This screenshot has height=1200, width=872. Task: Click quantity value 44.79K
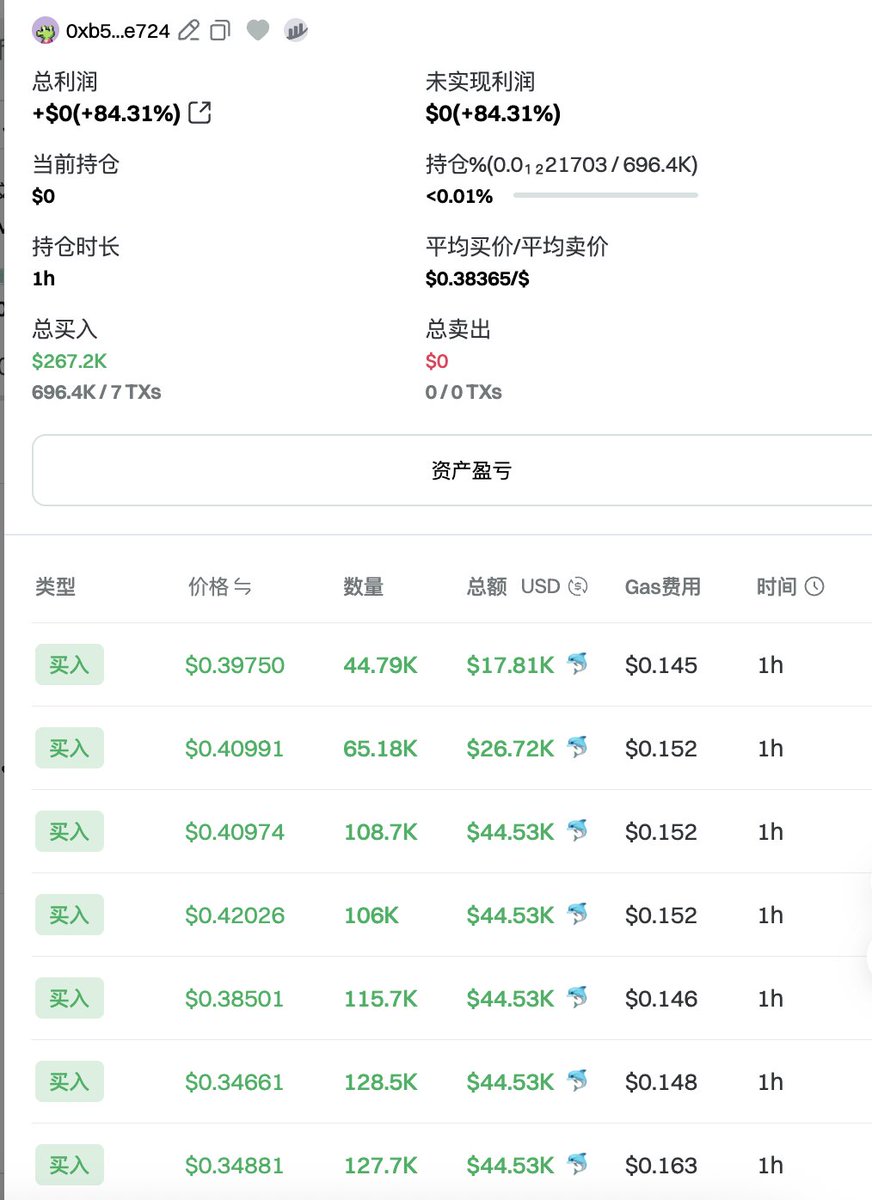pos(381,665)
